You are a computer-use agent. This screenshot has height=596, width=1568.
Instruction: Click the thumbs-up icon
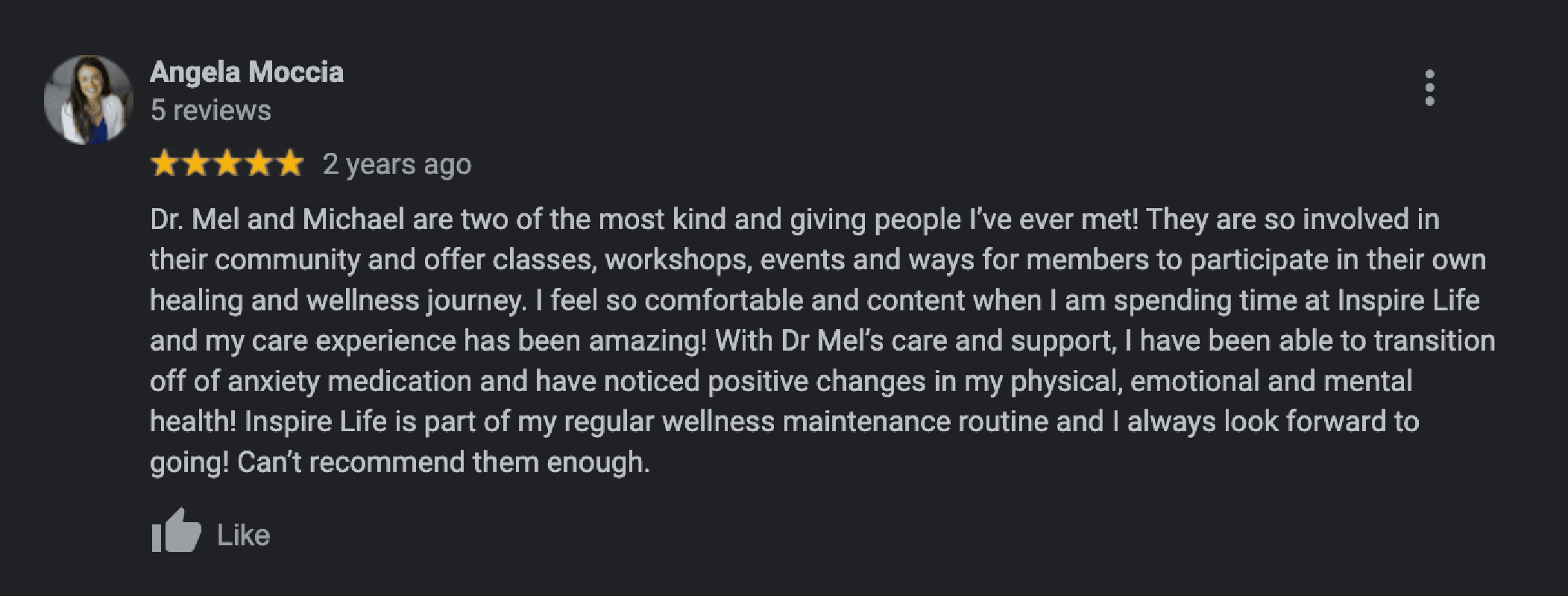point(176,531)
